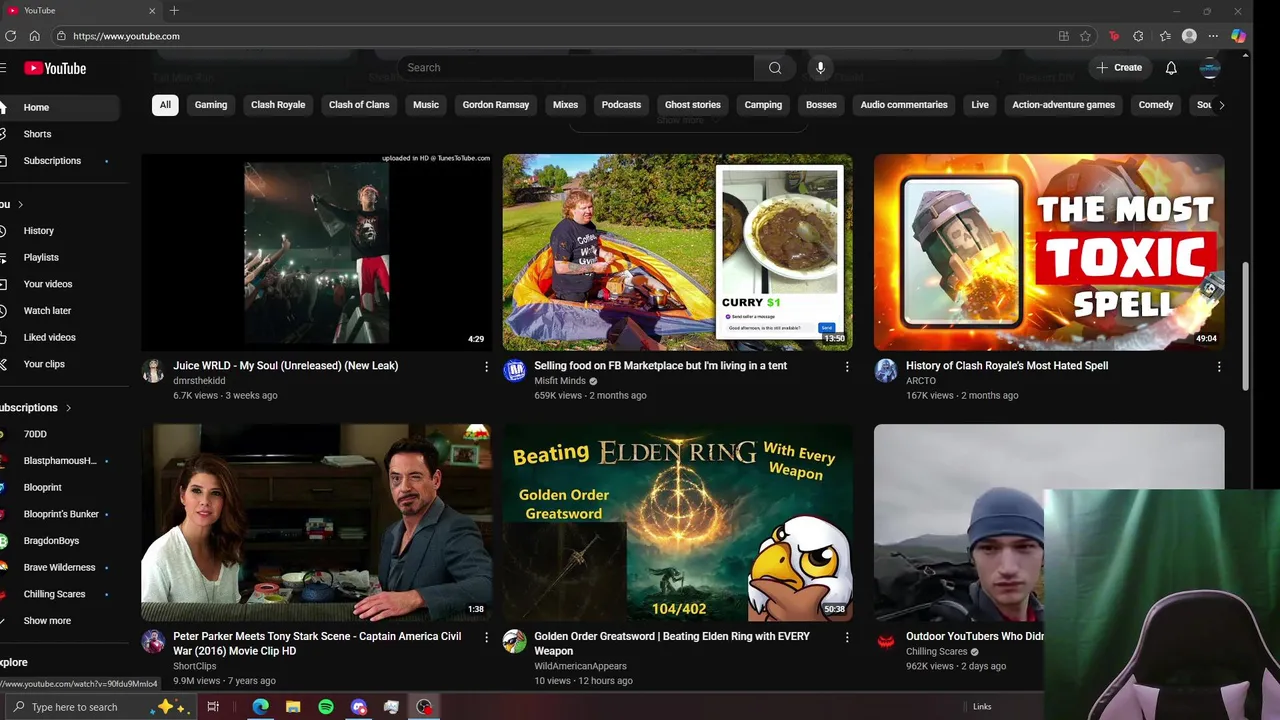Open Misfit Minds channel avatar

coord(514,371)
